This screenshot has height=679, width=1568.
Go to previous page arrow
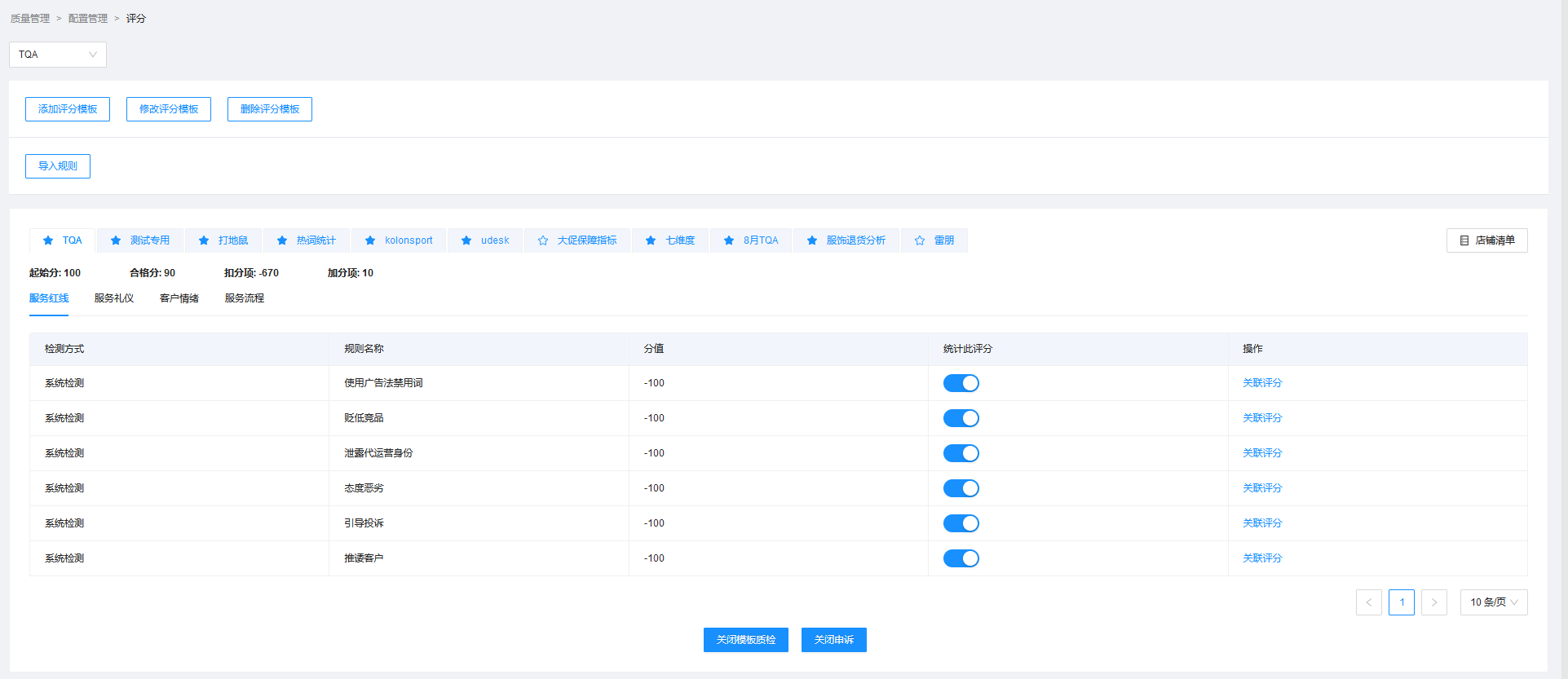point(1369,602)
